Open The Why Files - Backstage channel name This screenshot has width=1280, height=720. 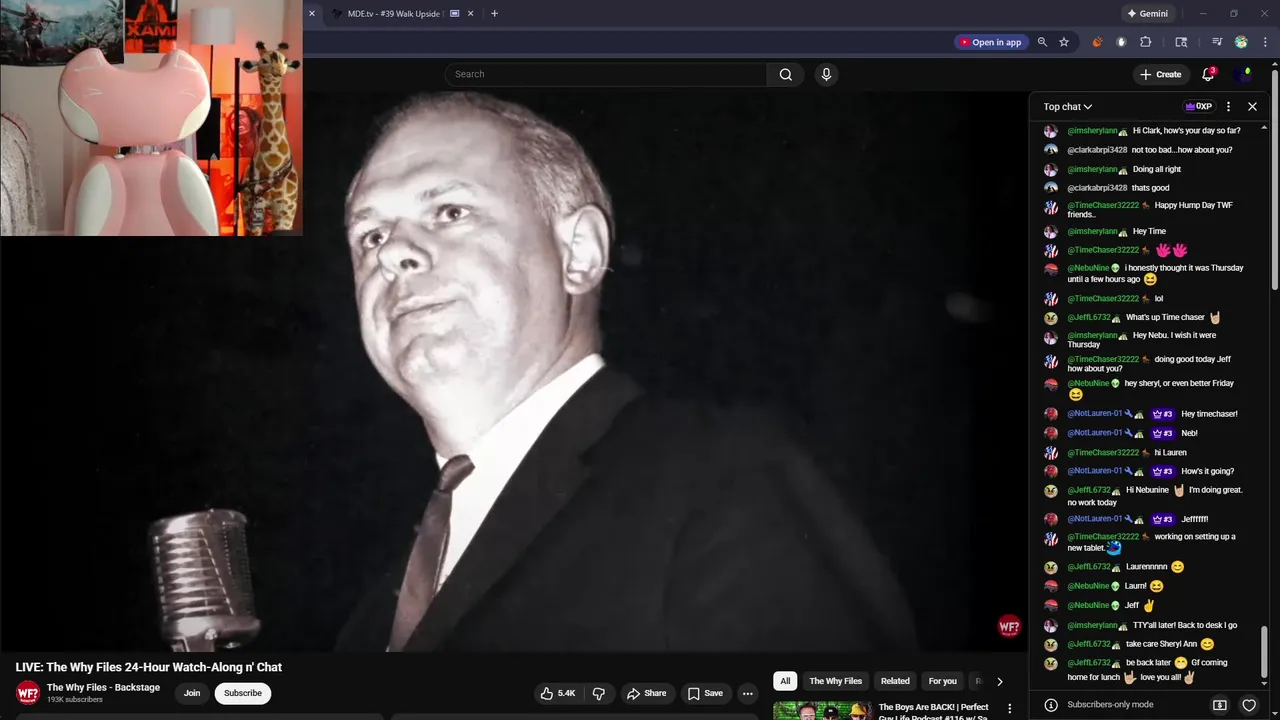pyautogui.click(x=103, y=687)
